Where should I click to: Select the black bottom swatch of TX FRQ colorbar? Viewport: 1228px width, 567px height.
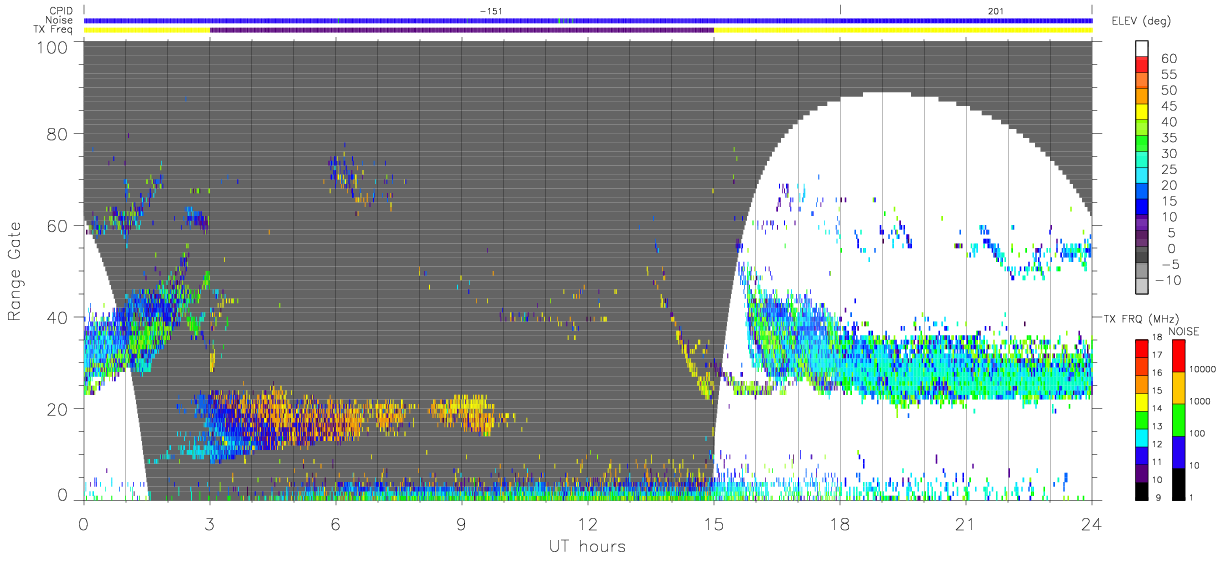click(x=1143, y=489)
